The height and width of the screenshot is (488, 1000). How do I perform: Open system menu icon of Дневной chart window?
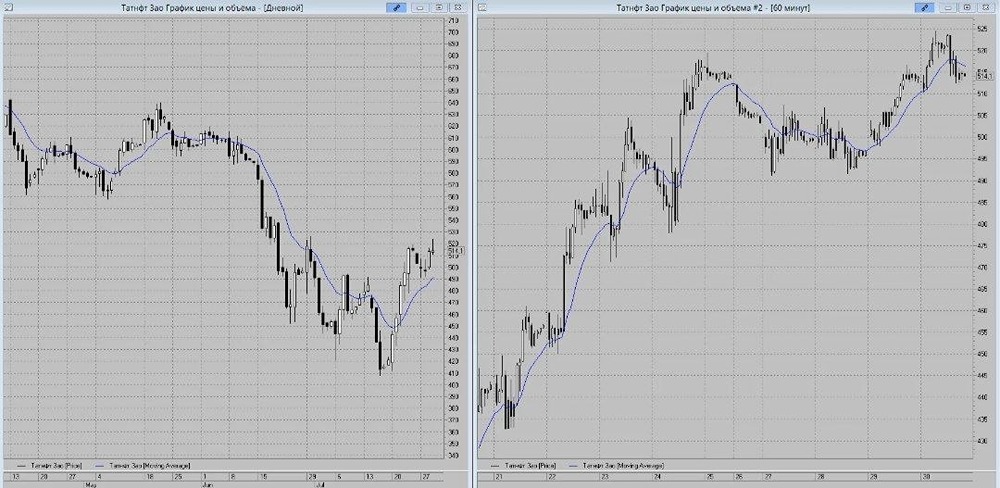tap(8, 7)
